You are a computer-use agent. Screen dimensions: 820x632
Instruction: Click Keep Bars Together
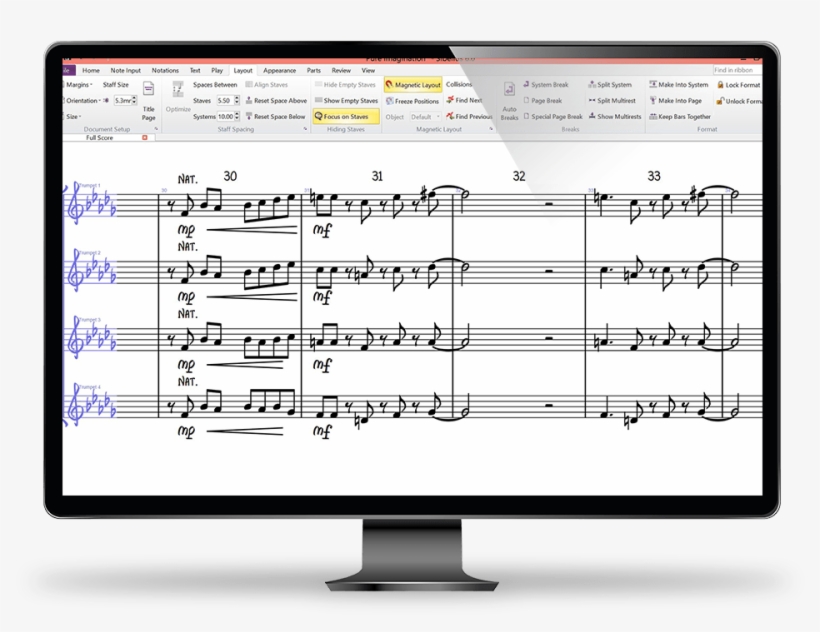click(680, 117)
